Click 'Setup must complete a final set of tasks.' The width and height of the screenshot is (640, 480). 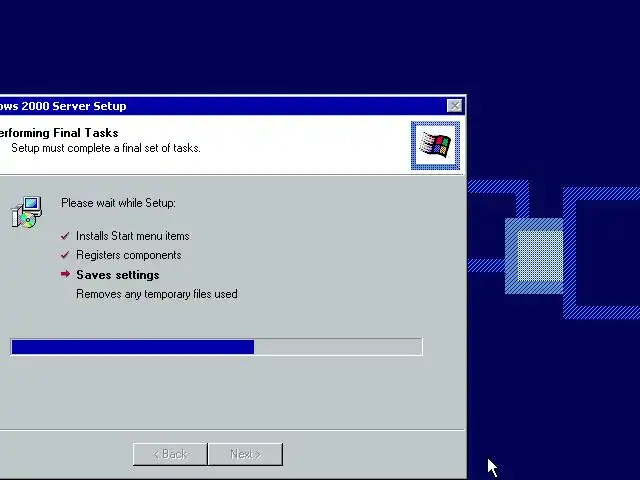[106, 148]
